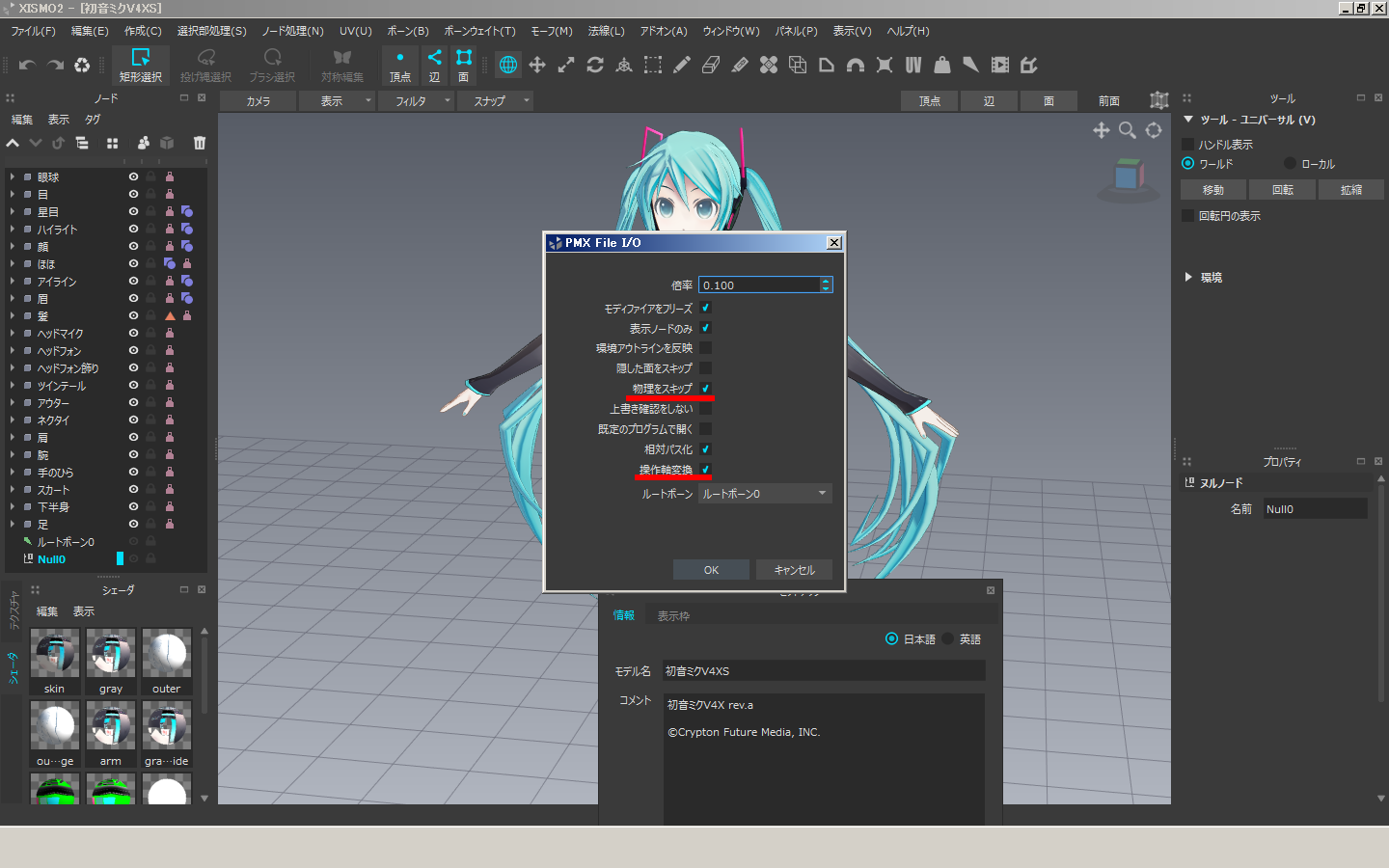Open the アドオン(A) menu
This screenshot has width=1389, height=868.
coord(664,31)
